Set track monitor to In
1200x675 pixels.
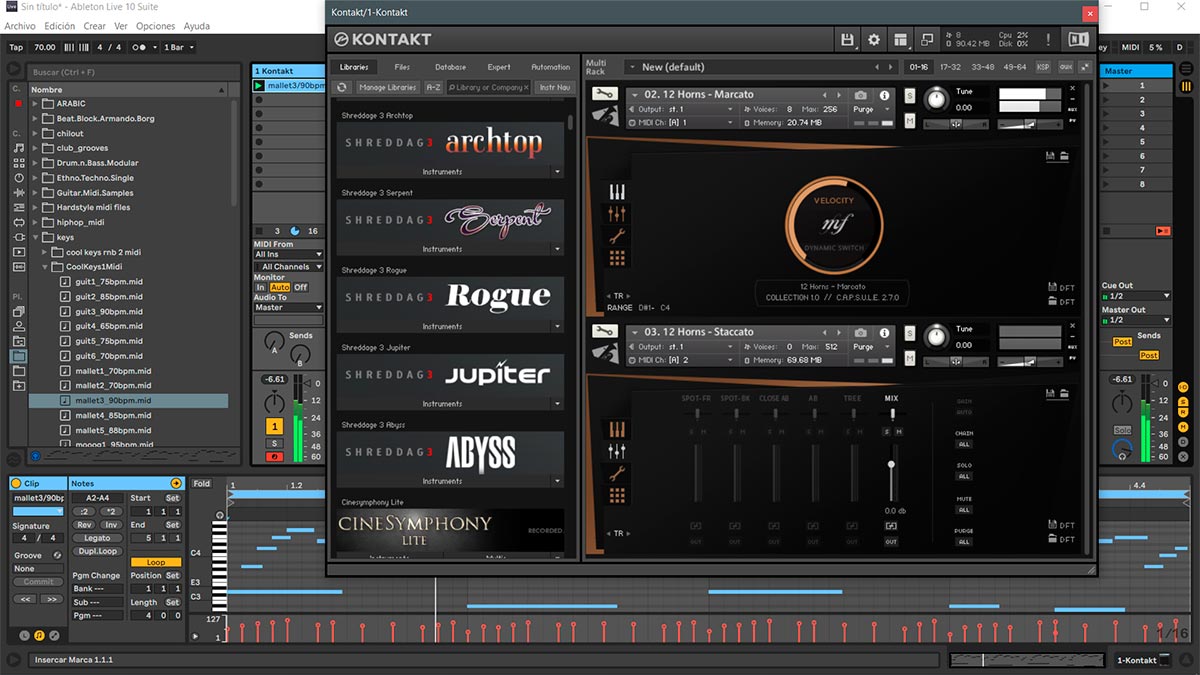point(261,287)
